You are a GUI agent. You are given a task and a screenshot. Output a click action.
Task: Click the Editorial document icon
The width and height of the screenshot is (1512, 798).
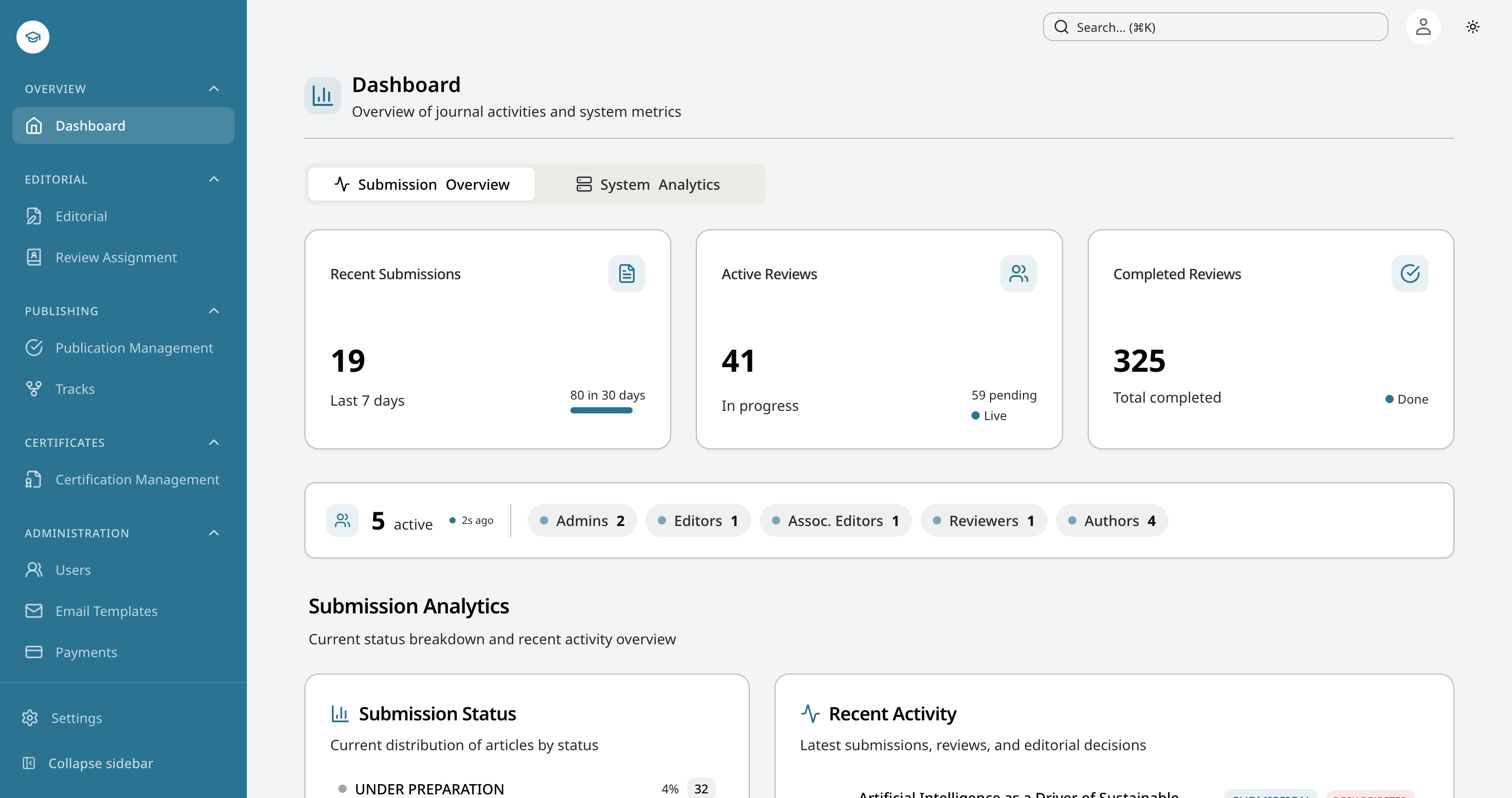[34, 216]
